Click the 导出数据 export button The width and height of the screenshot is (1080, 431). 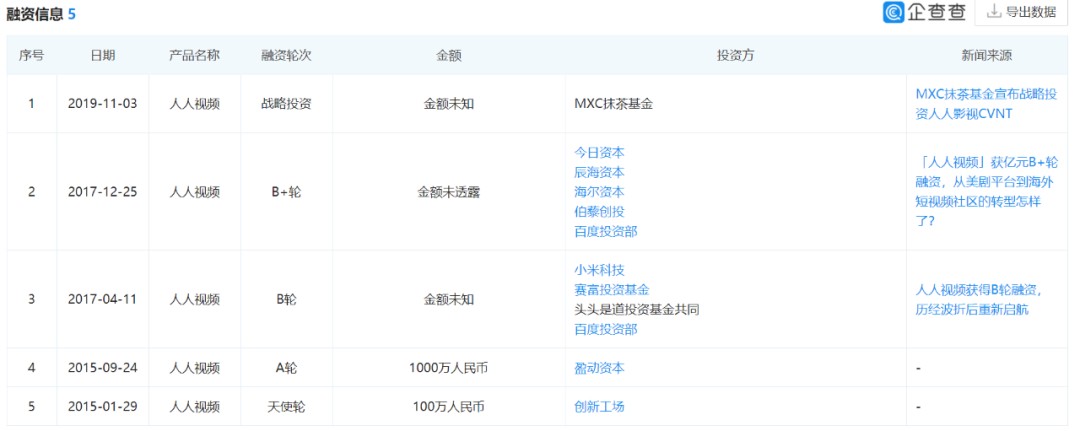(x=1019, y=13)
